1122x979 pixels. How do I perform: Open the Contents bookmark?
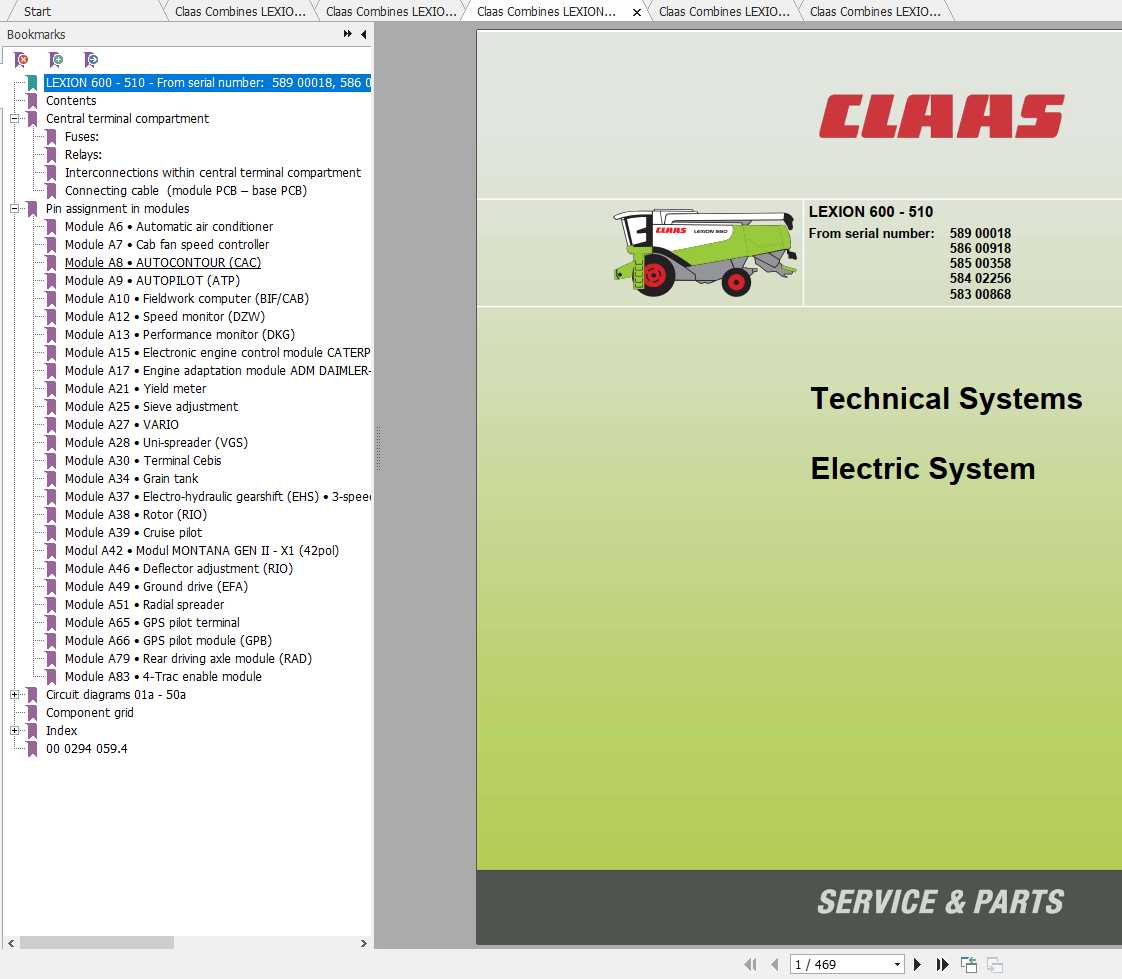coord(70,100)
